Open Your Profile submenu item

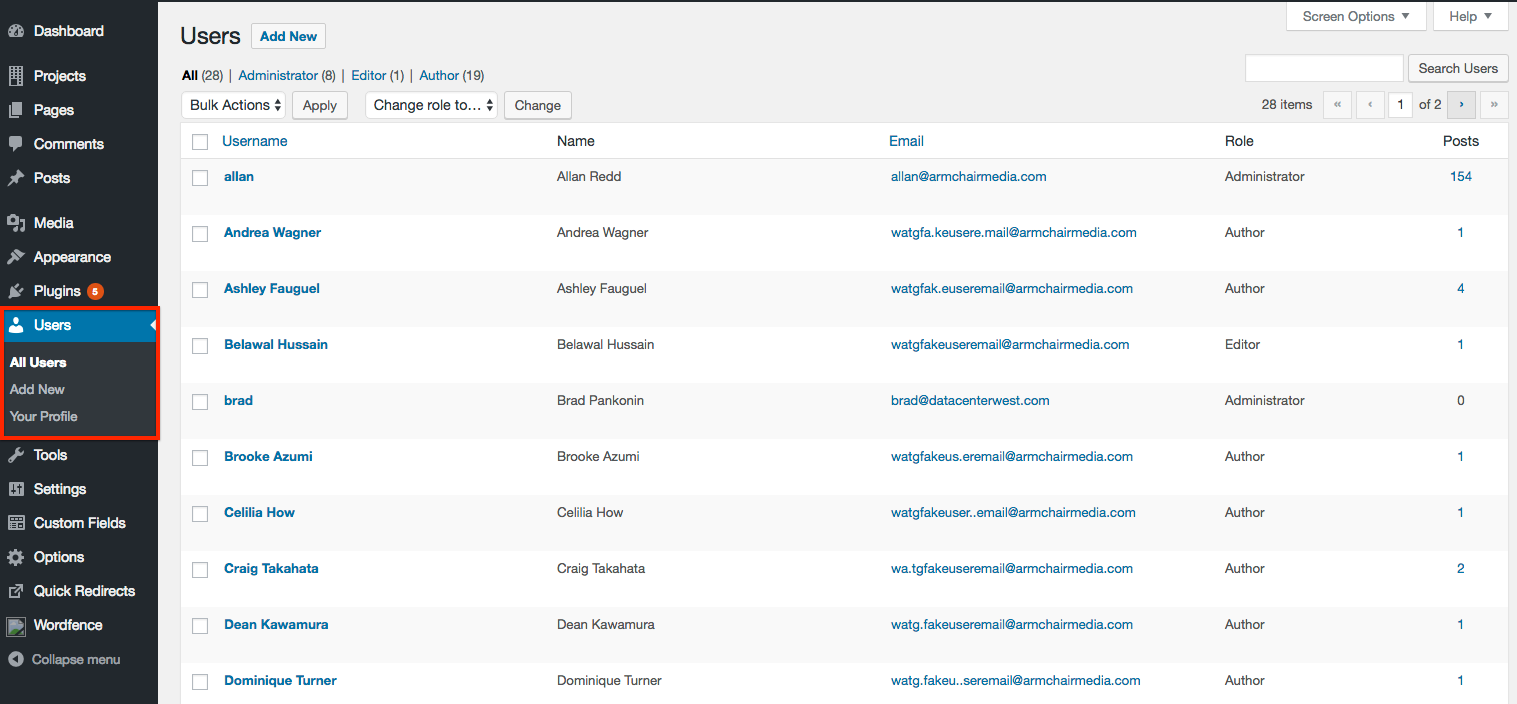[x=44, y=416]
